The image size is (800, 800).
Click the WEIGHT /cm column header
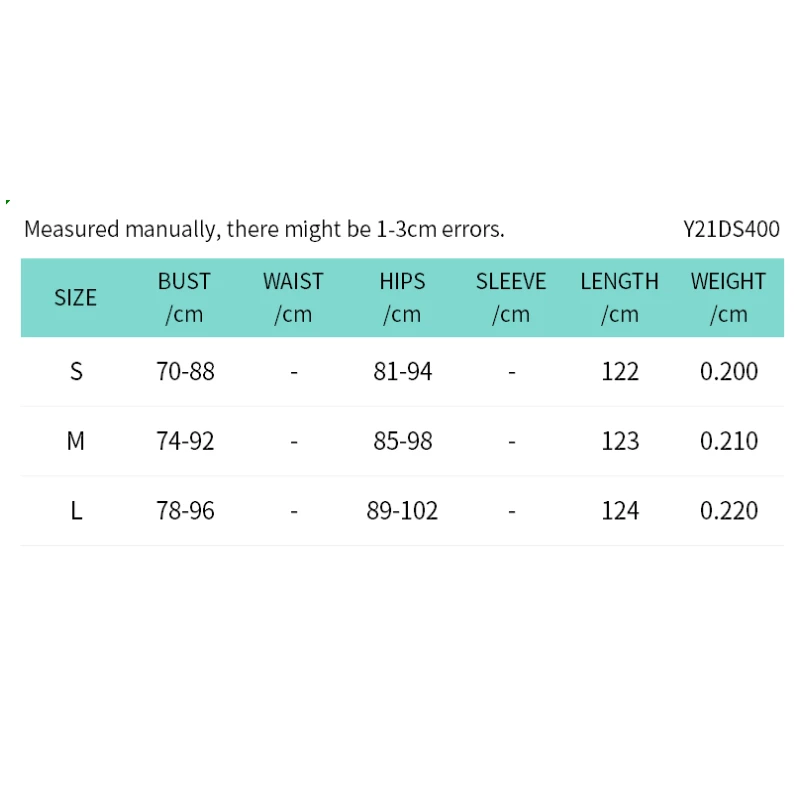pyautogui.click(x=728, y=297)
